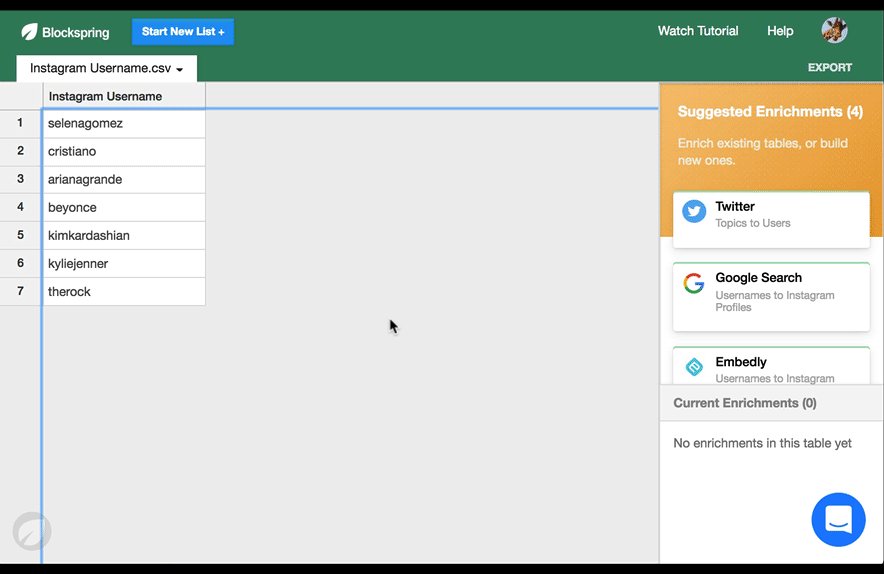
Task: Select row number 7 header
Action: click(x=21, y=291)
